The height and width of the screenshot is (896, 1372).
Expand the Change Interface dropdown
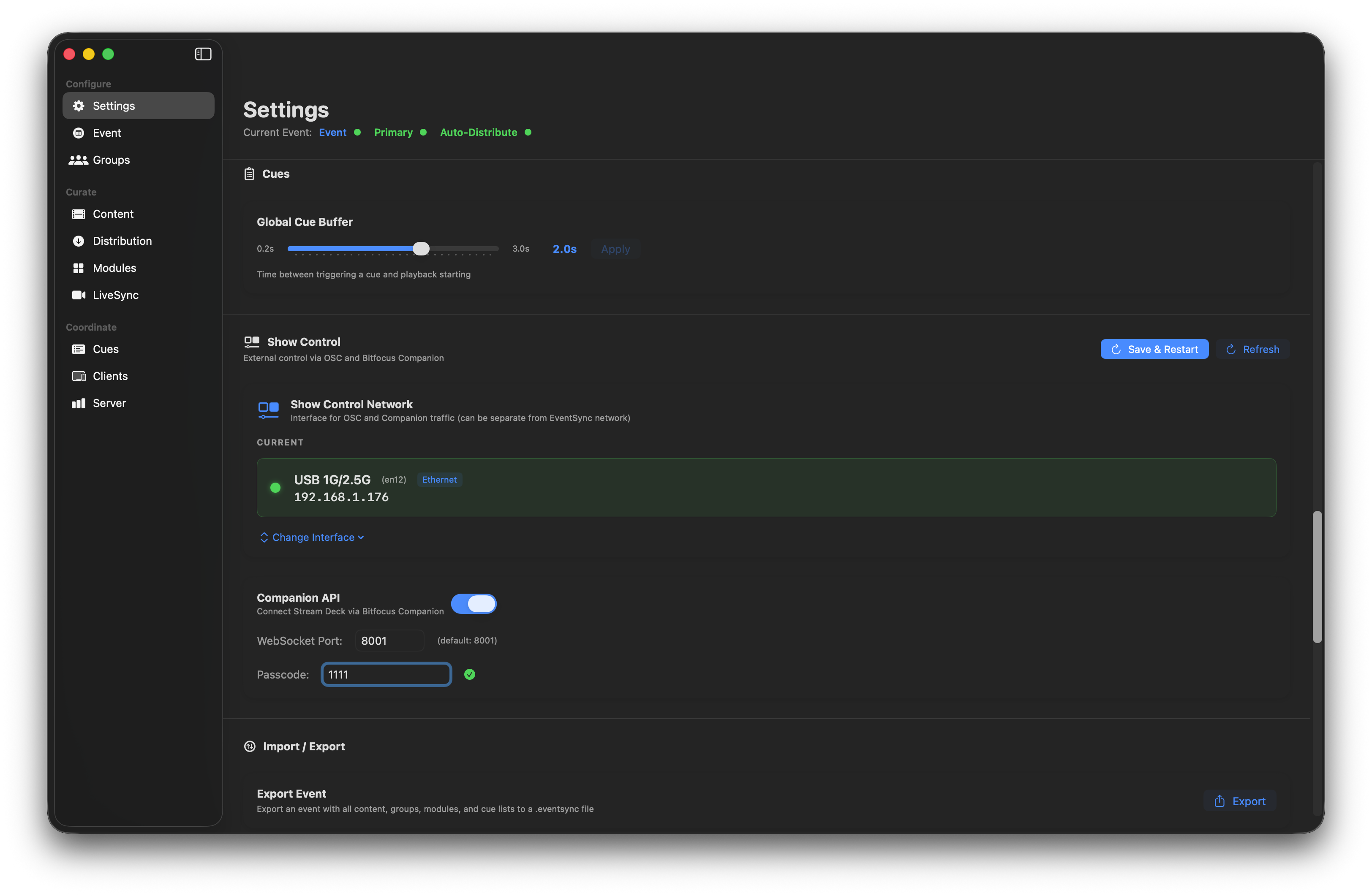313,538
